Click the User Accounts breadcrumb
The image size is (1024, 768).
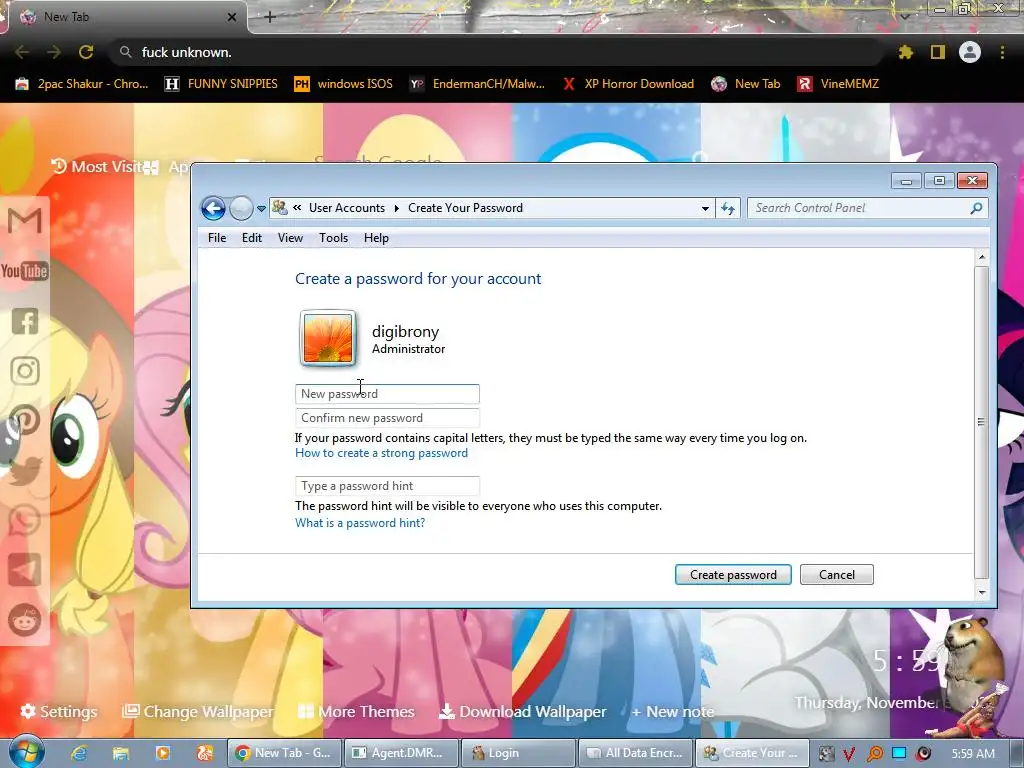pyautogui.click(x=347, y=208)
